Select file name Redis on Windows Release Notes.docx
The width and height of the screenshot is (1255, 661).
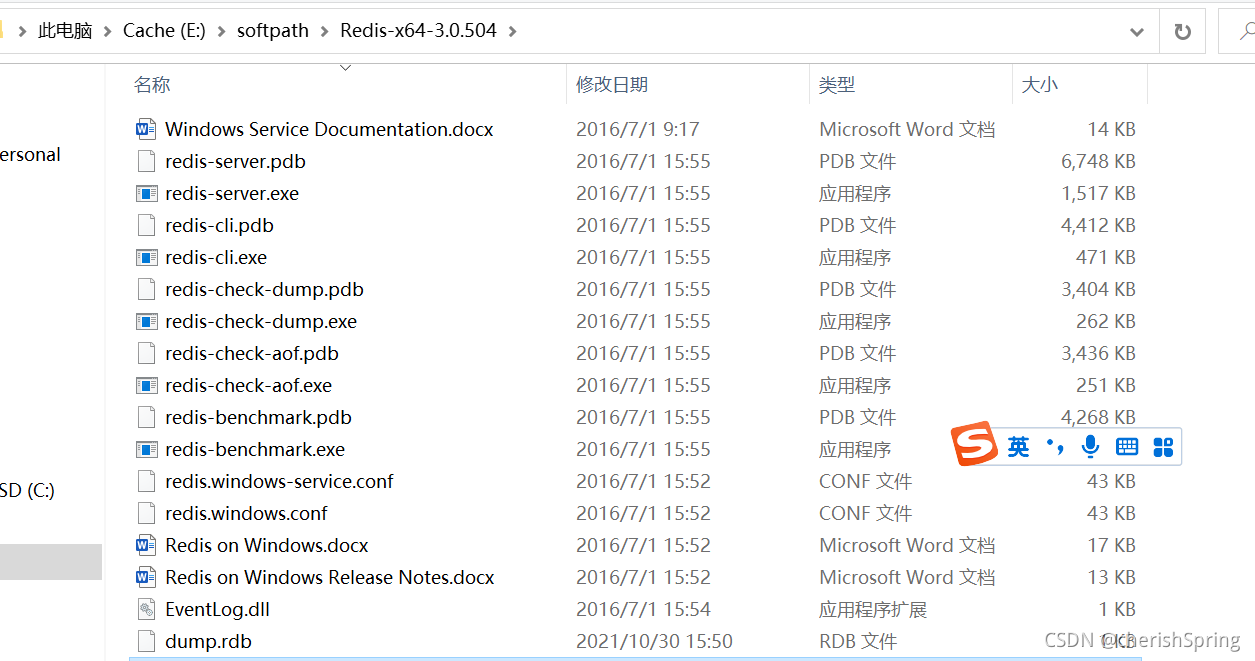(x=330, y=577)
